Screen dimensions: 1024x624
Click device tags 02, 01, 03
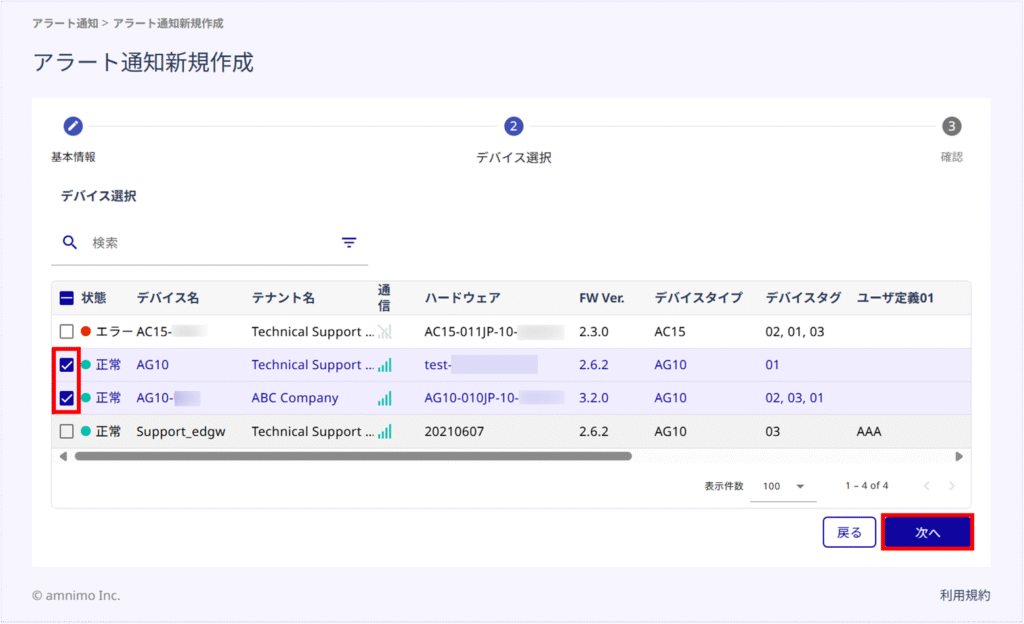(795, 332)
